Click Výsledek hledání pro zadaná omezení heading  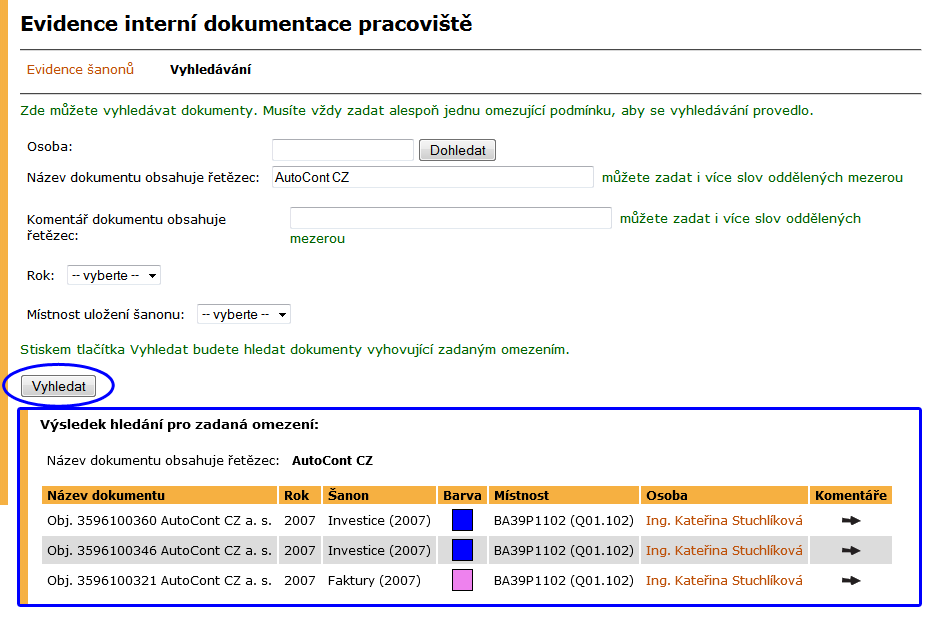pyautogui.click(x=180, y=424)
